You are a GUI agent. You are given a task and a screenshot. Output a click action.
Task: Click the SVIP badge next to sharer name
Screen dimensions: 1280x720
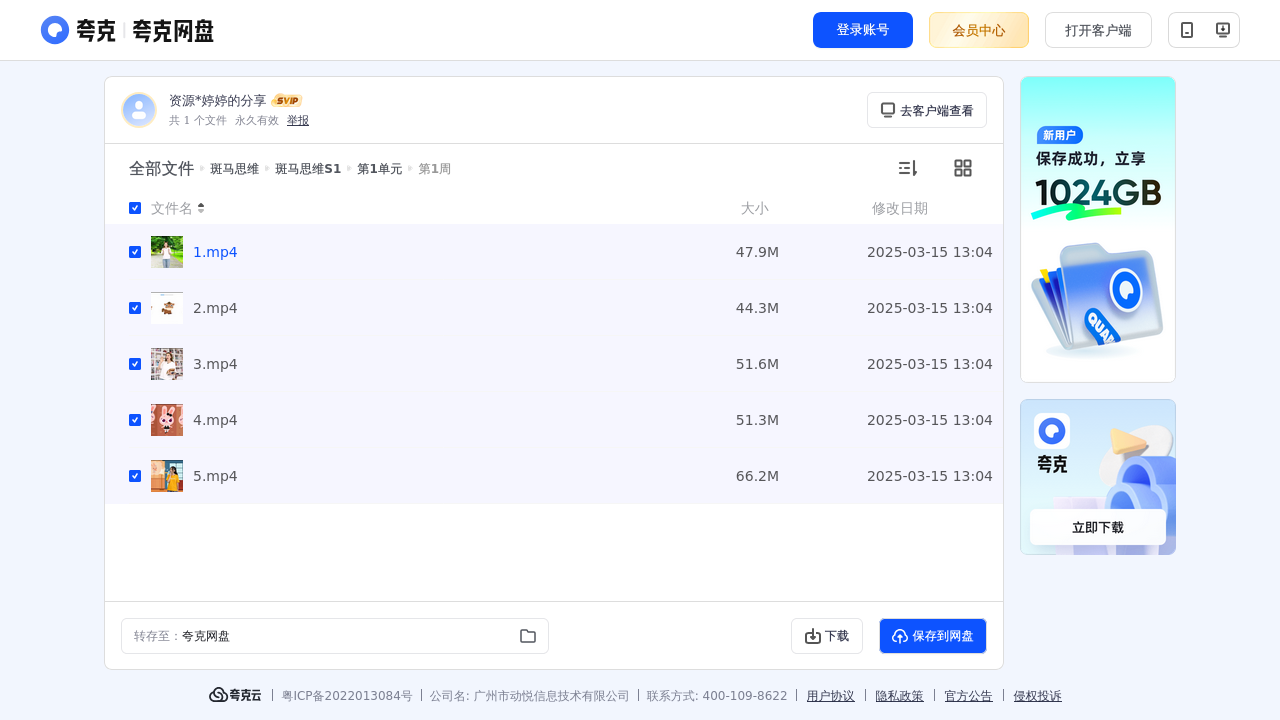287,101
